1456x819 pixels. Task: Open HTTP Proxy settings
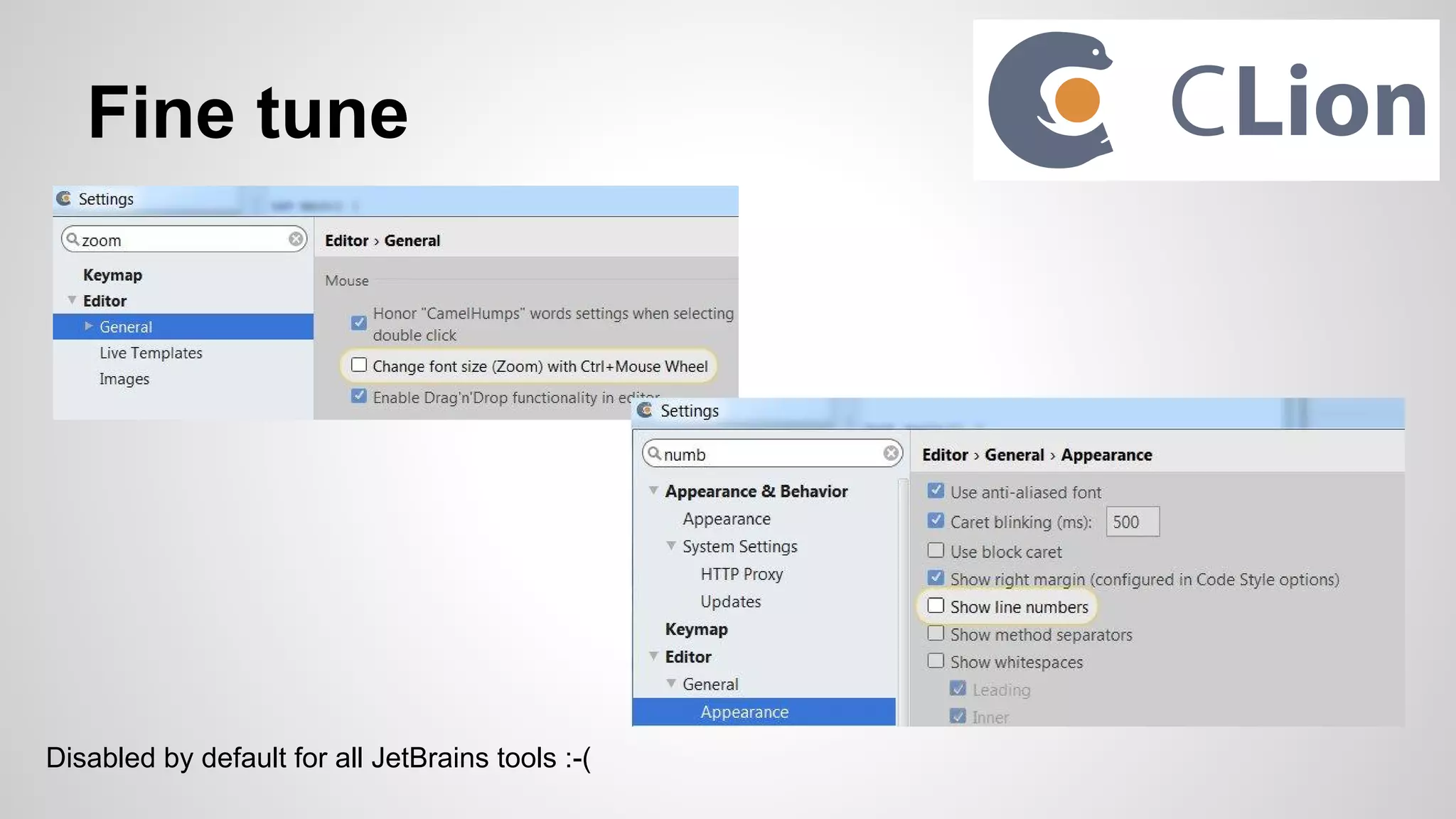742,574
